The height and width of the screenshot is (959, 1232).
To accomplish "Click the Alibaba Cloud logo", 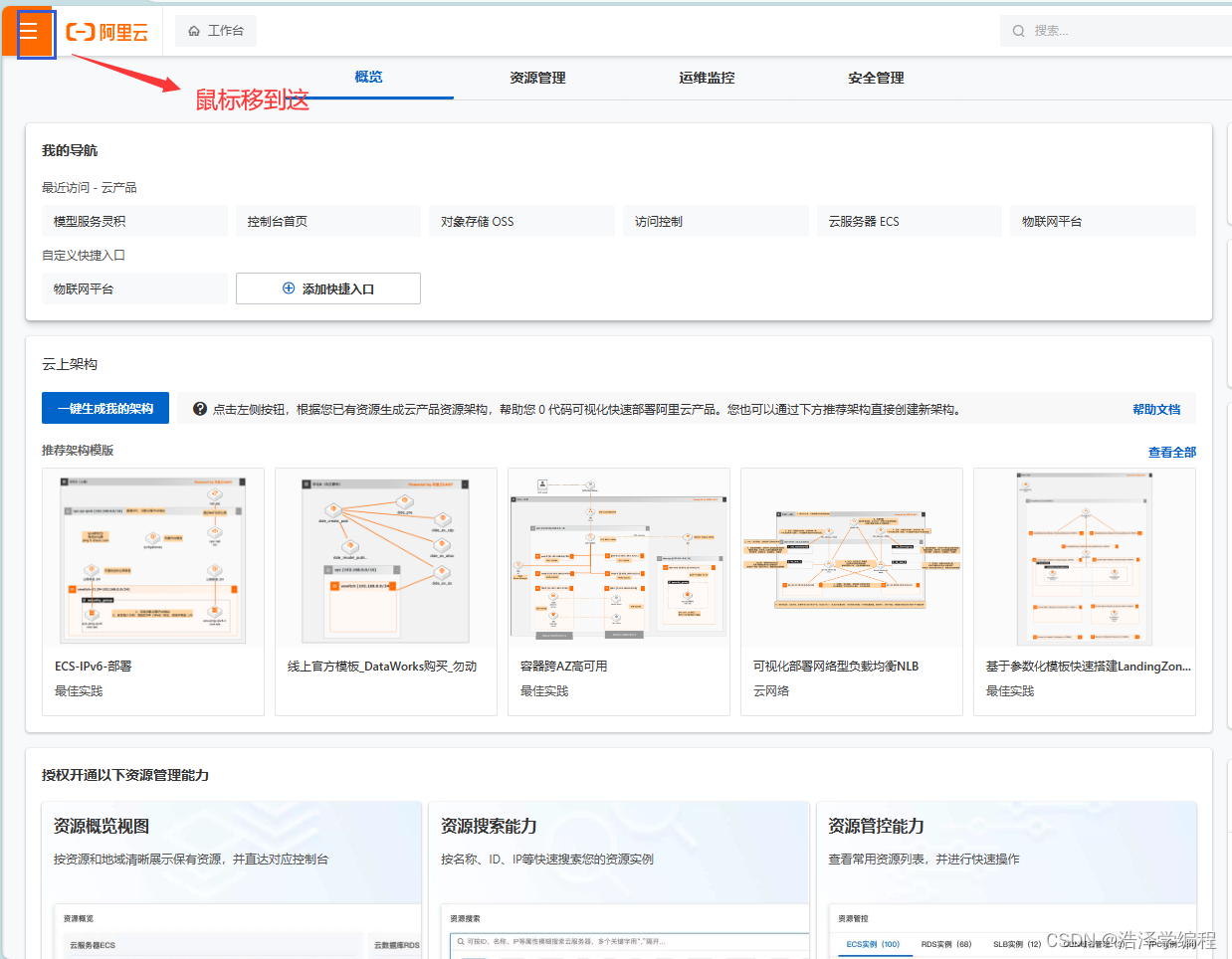I will [x=105, y=31].
